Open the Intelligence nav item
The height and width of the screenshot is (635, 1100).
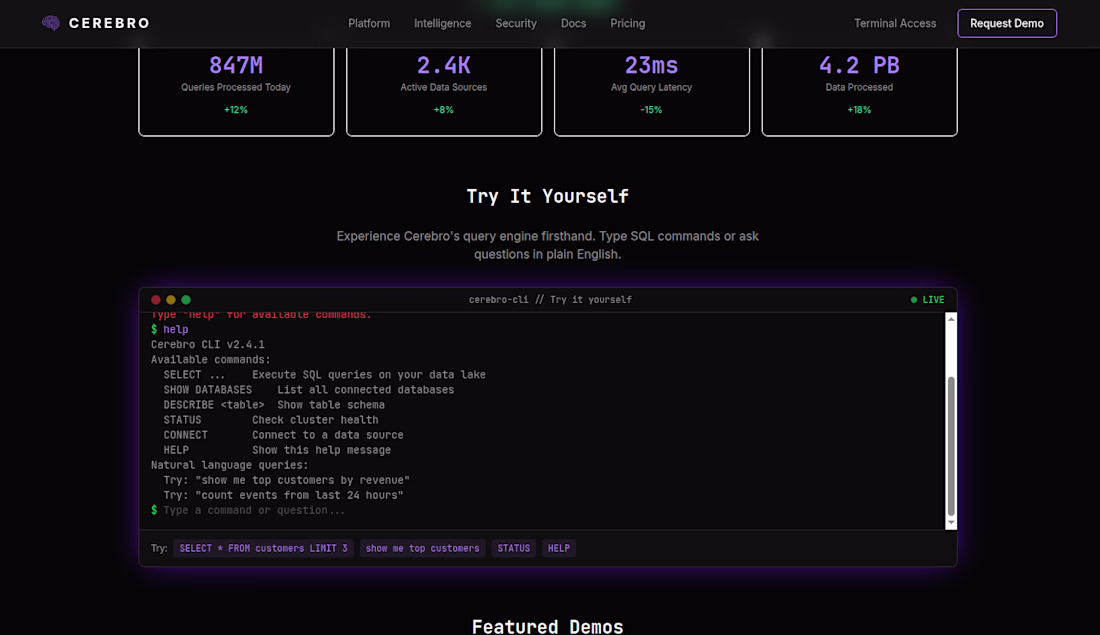click(443, 23)
